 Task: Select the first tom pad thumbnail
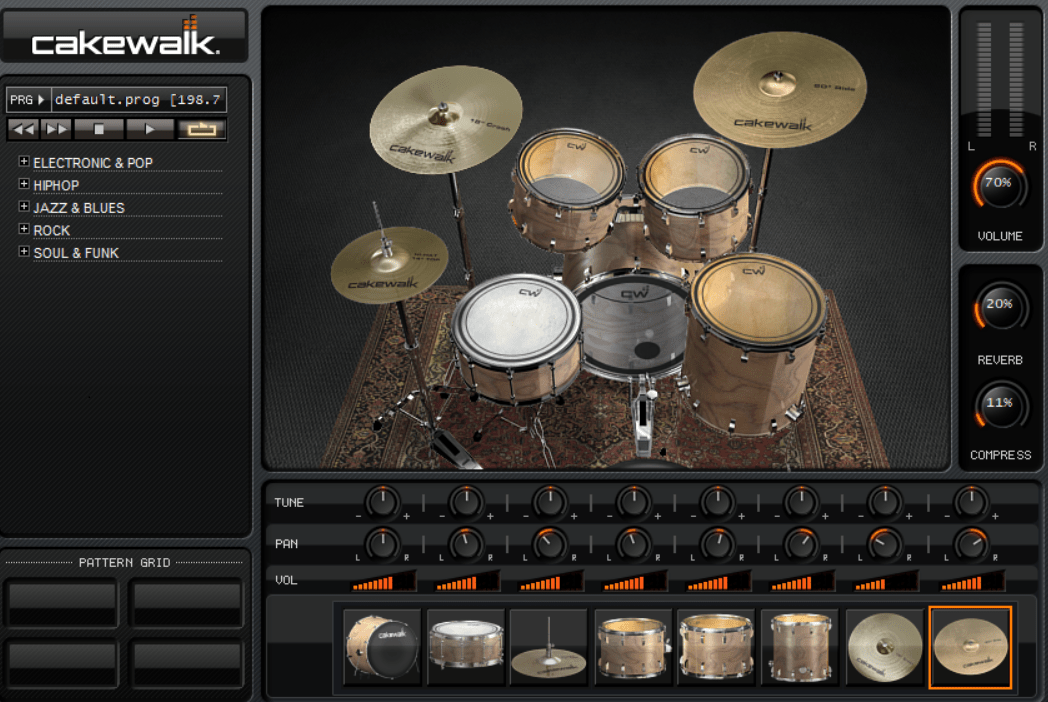(x=633, y=647)
